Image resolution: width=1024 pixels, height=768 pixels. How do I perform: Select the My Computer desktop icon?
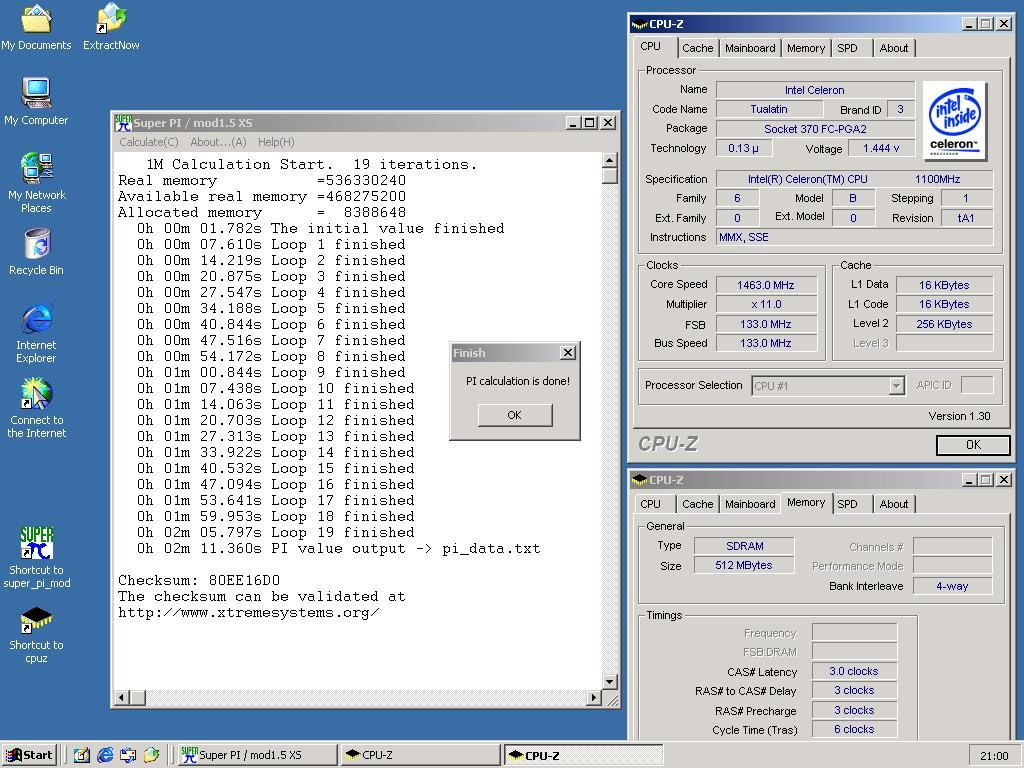pyautogui.click(x=36, y=102)
